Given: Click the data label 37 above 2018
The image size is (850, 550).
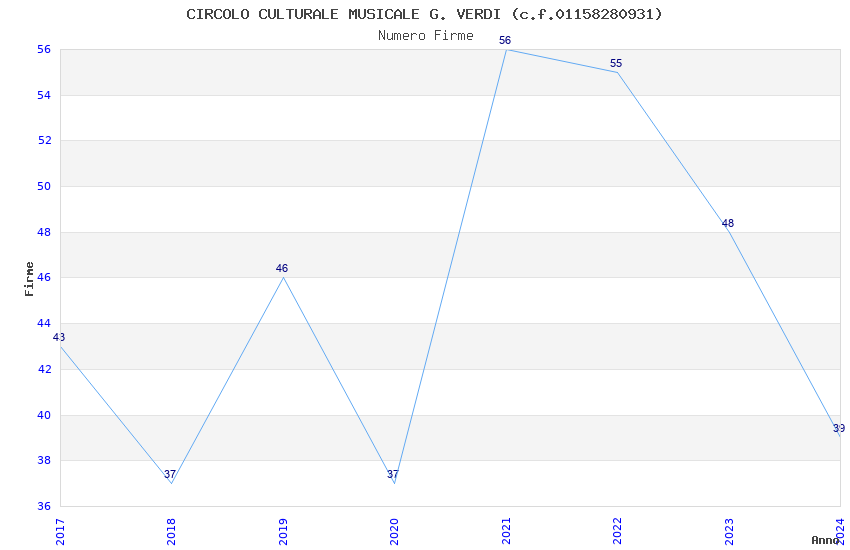Looking at the screenshot, I should 170,474.
